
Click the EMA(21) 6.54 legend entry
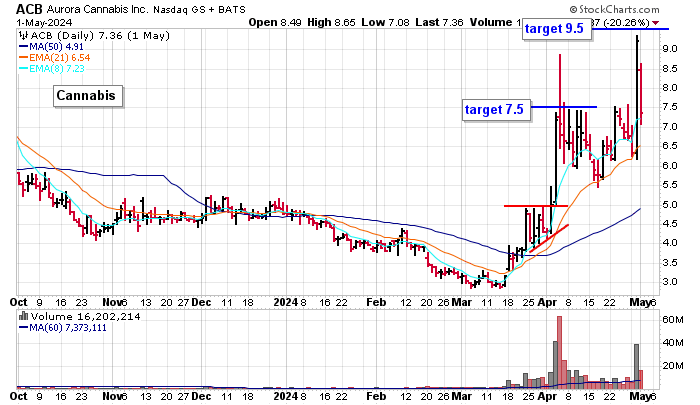[54, 58]
